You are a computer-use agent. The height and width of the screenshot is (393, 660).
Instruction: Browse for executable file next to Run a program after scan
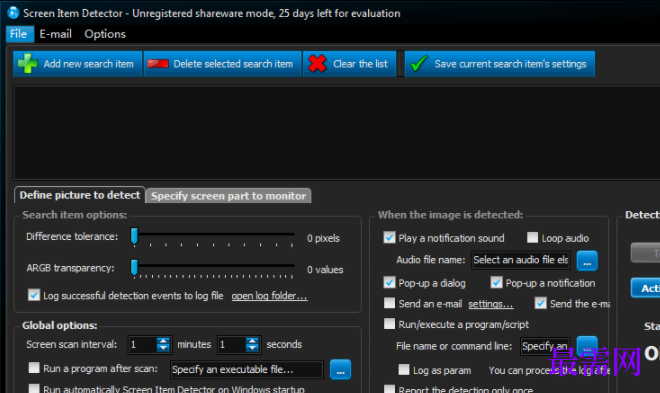point(340,369)
